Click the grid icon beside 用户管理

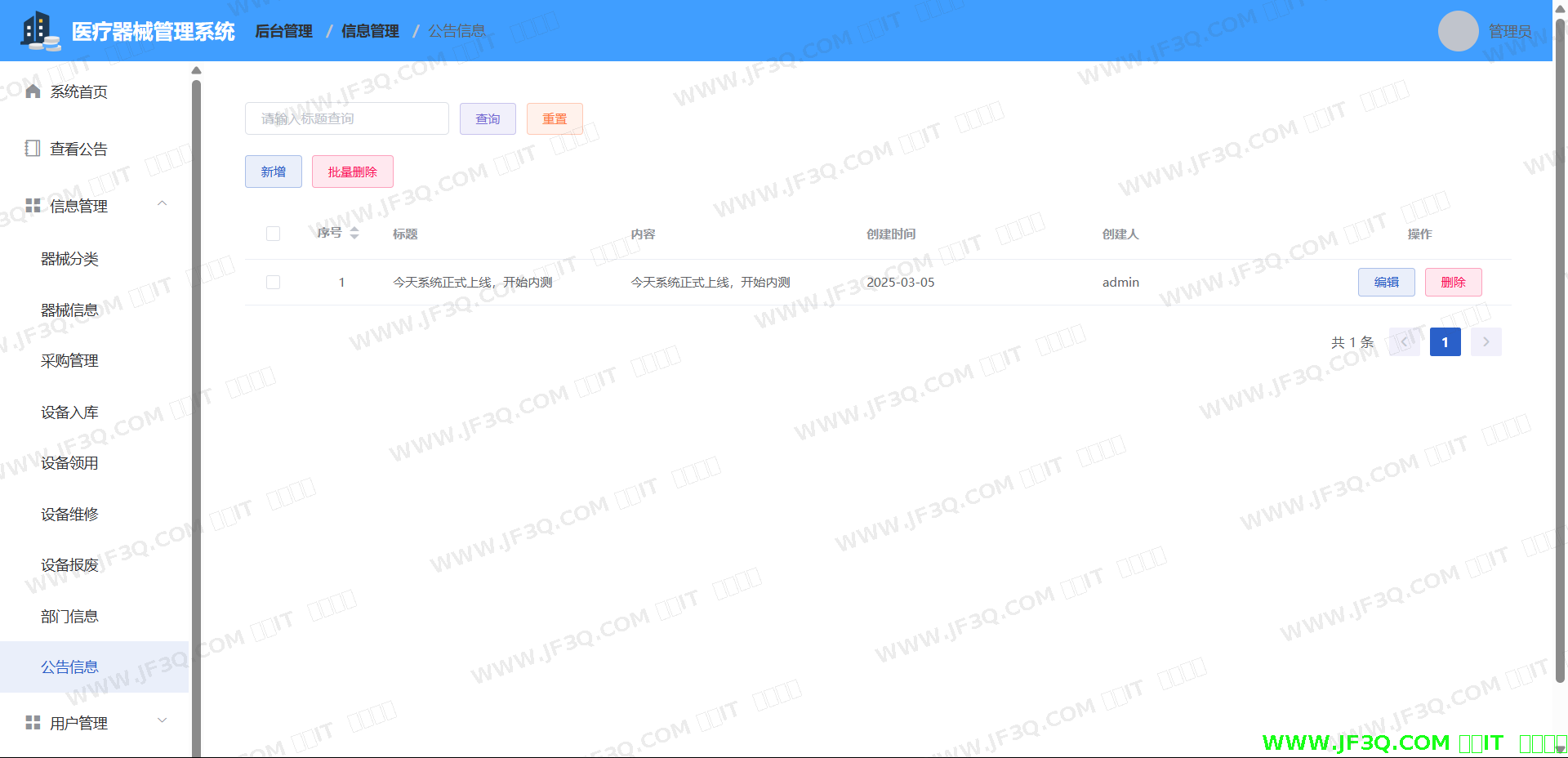pyautogui.click(x=33, y=723)
